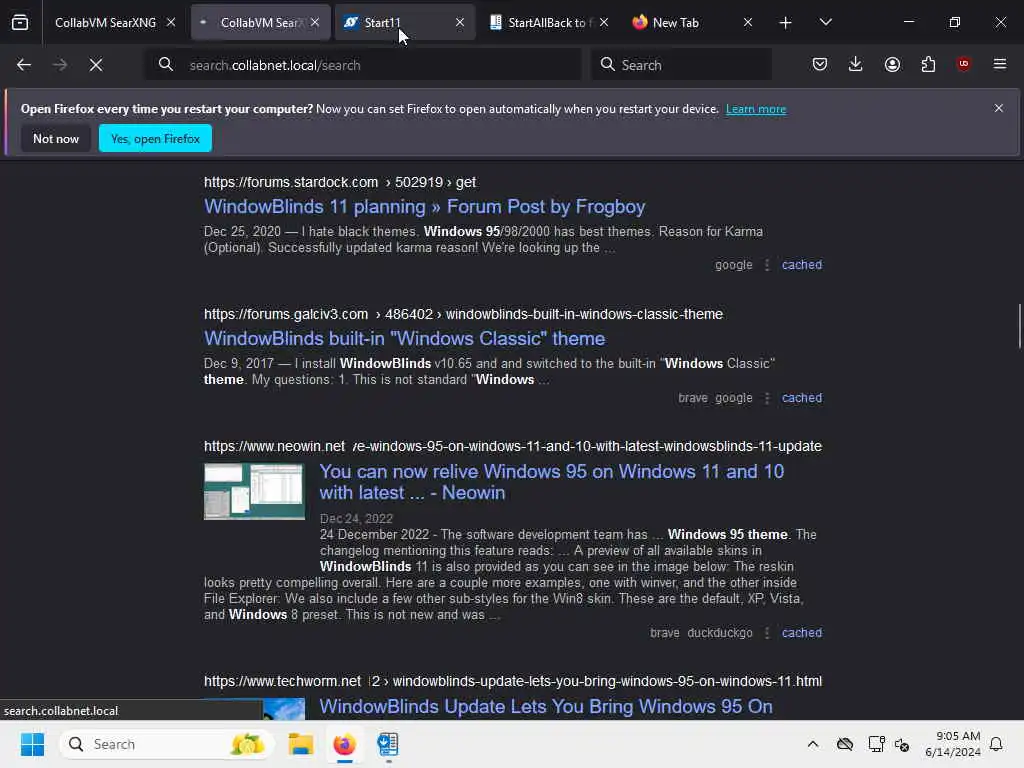Show hidden system tray icons
Image resolution: width=1024 pixels, height=768 pixels.
(x=812, y=744)
